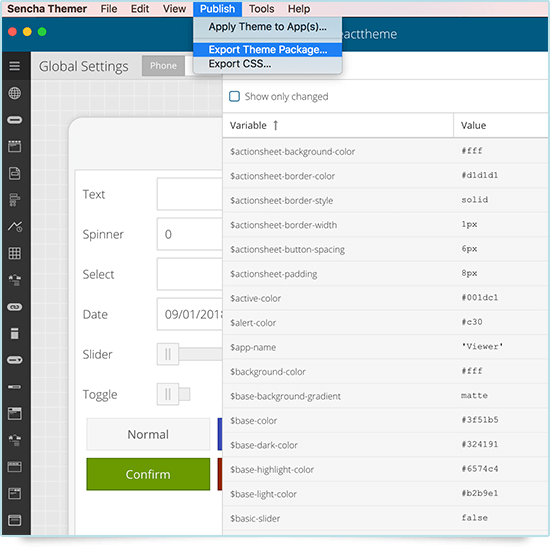
Task: Click the $alert-color value #c30
Action: [472, 322]
